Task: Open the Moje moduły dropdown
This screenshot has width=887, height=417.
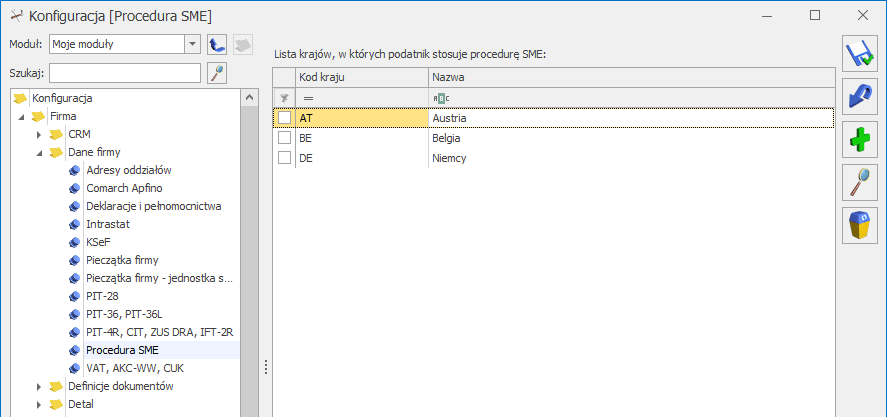Action: click(x=193, y=44)
